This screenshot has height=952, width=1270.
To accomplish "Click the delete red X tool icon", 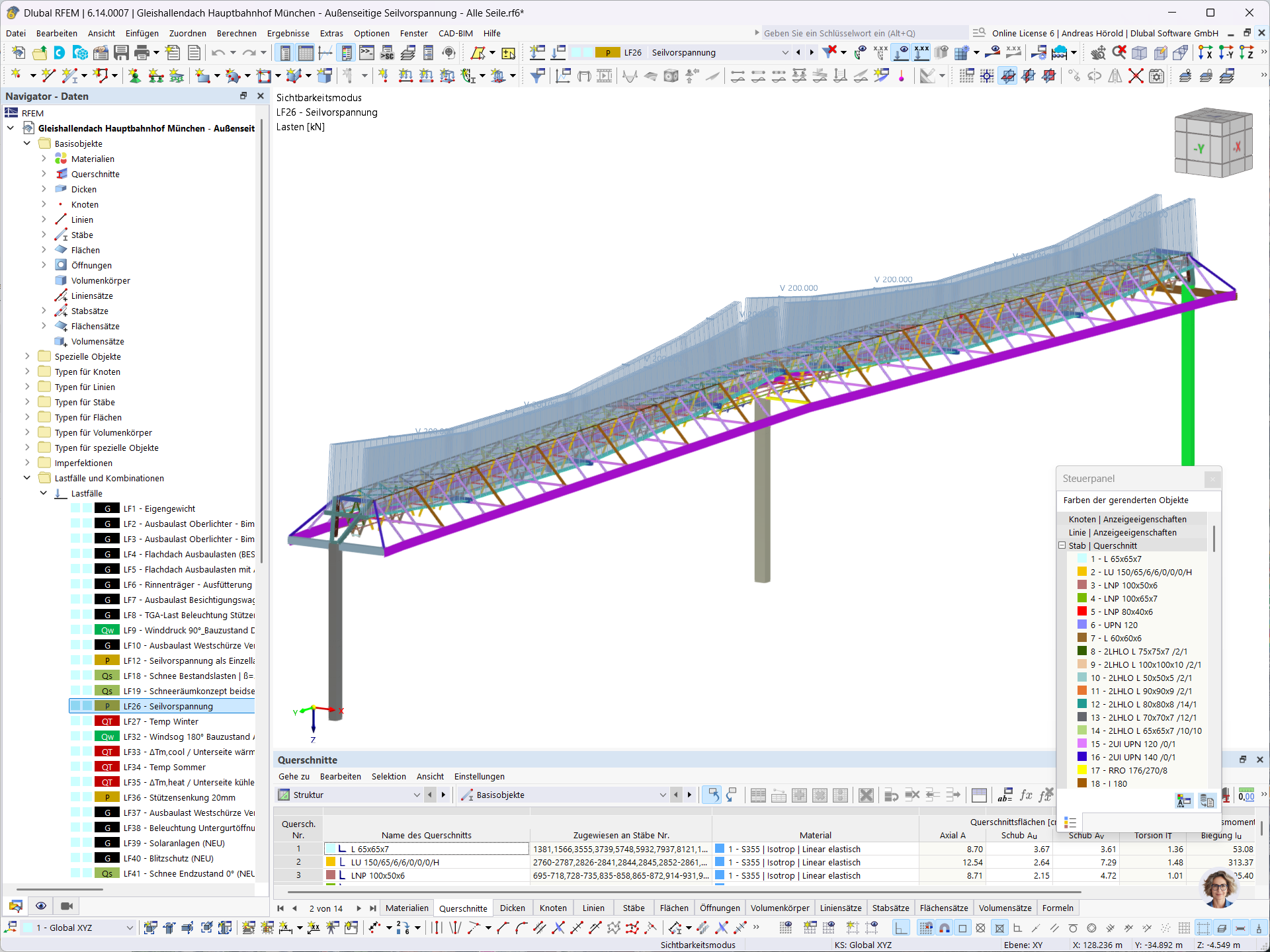I will point(1136,76).
